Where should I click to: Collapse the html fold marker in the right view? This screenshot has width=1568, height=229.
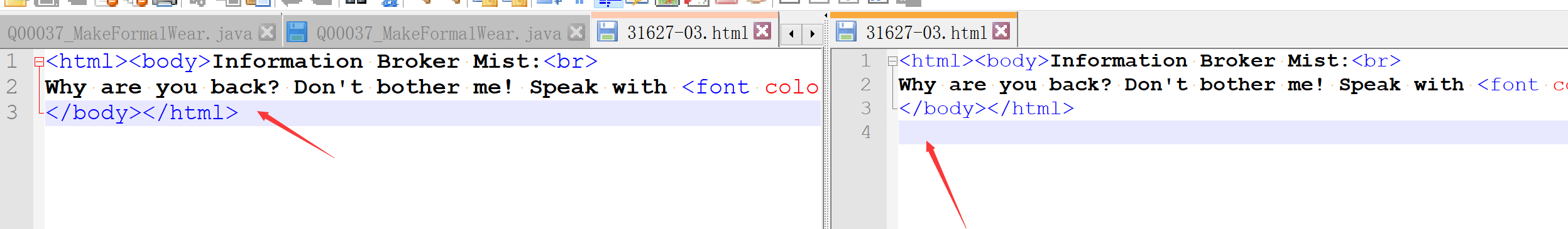click(x=892, y=61)
